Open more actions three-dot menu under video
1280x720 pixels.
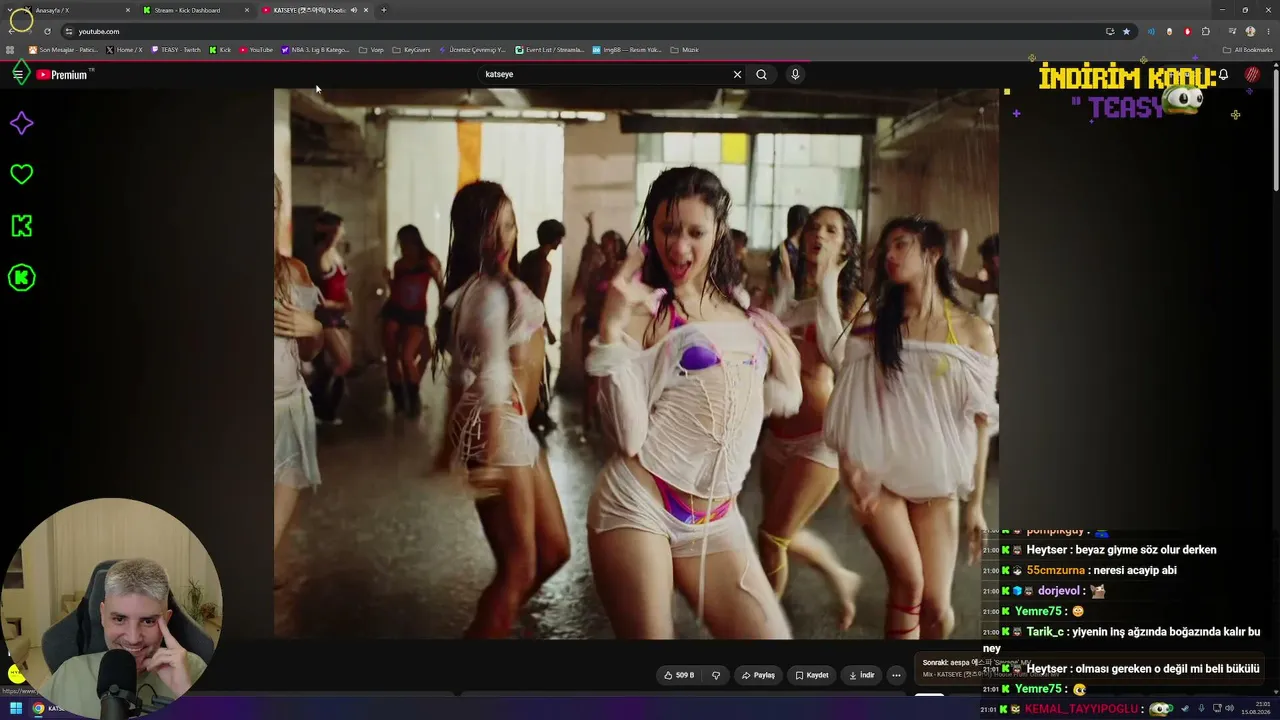point(896,675)
